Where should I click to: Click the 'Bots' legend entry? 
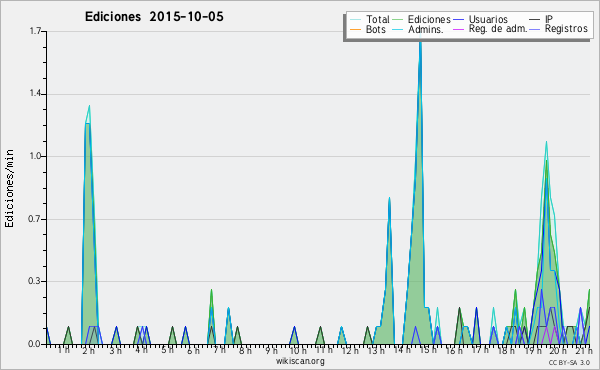point(376,29)
